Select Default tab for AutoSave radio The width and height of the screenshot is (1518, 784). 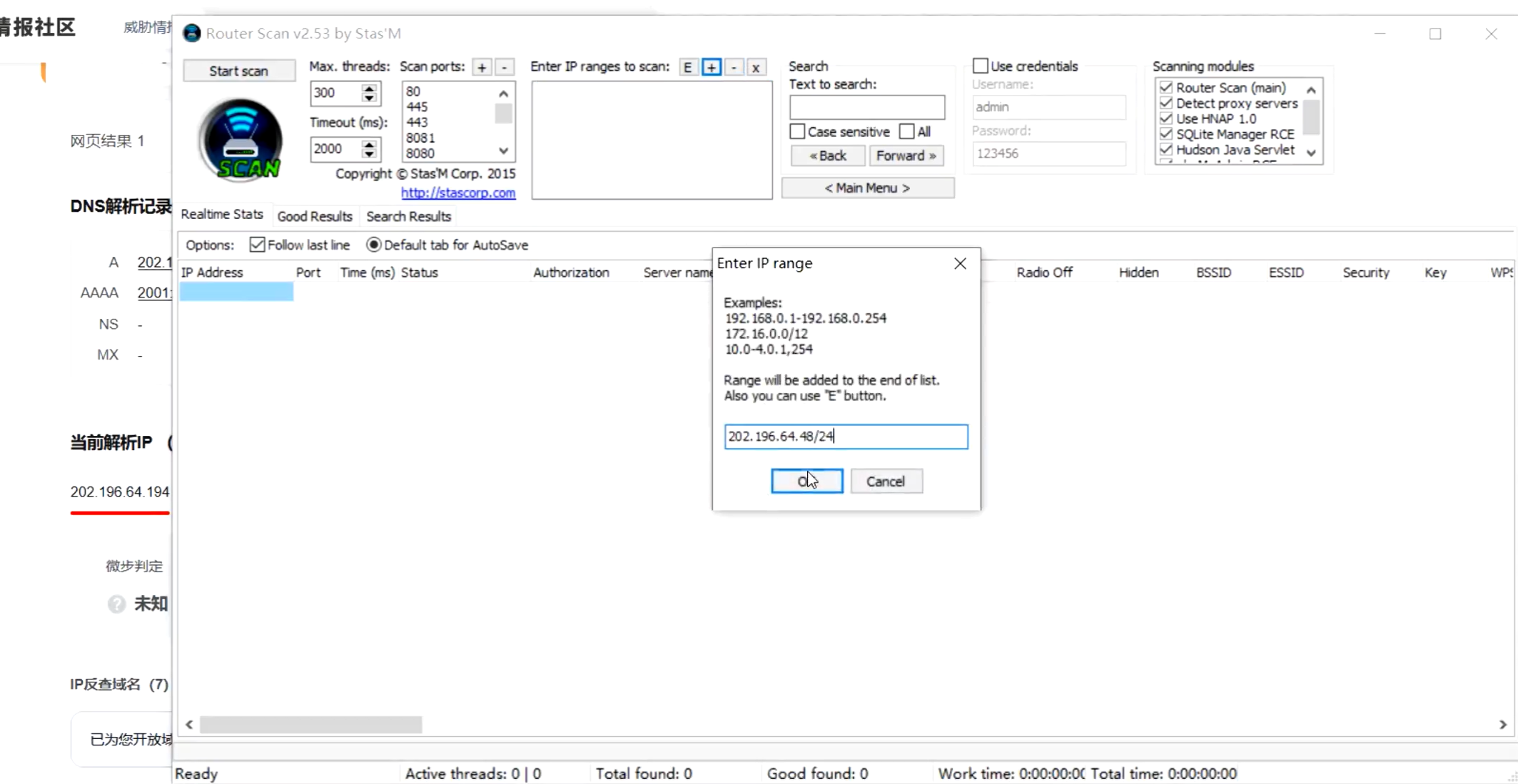(373, 245)
